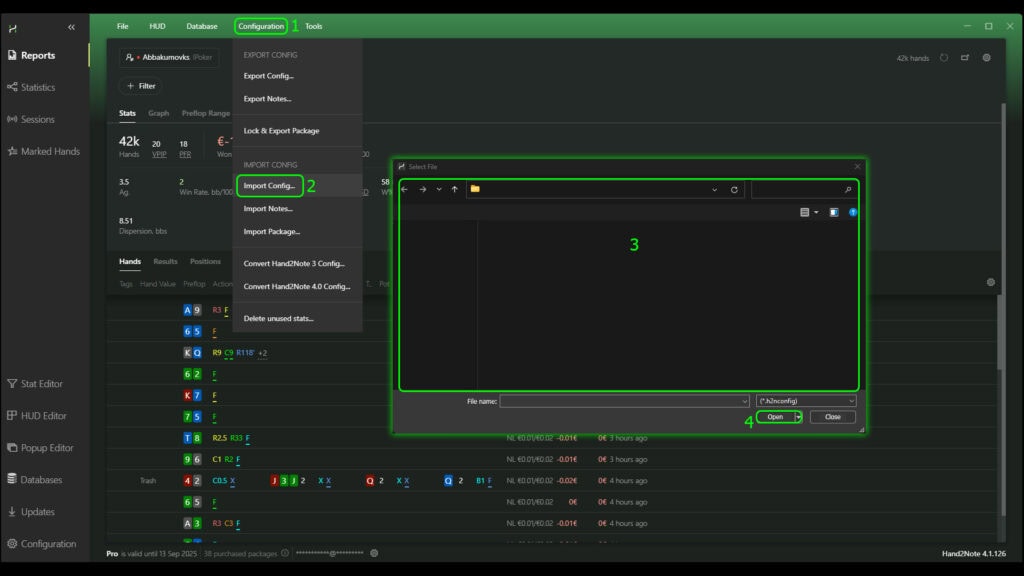The height and width of the screenshot is (576, 1024).
Task: Click the Open button in the file dialog
Action: click(775, 417)
